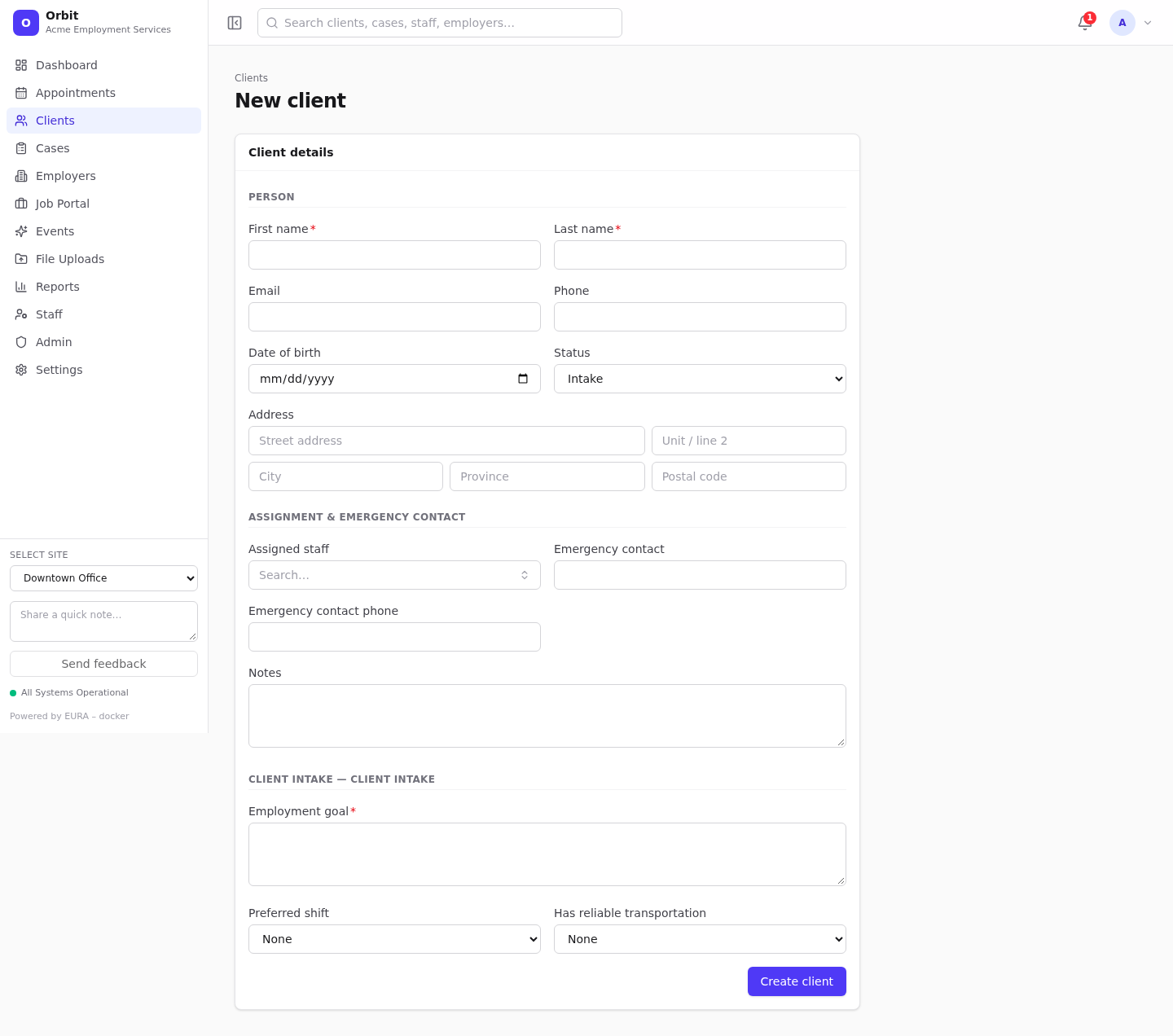Click the All Systems Operational status

tap(69, 693)
